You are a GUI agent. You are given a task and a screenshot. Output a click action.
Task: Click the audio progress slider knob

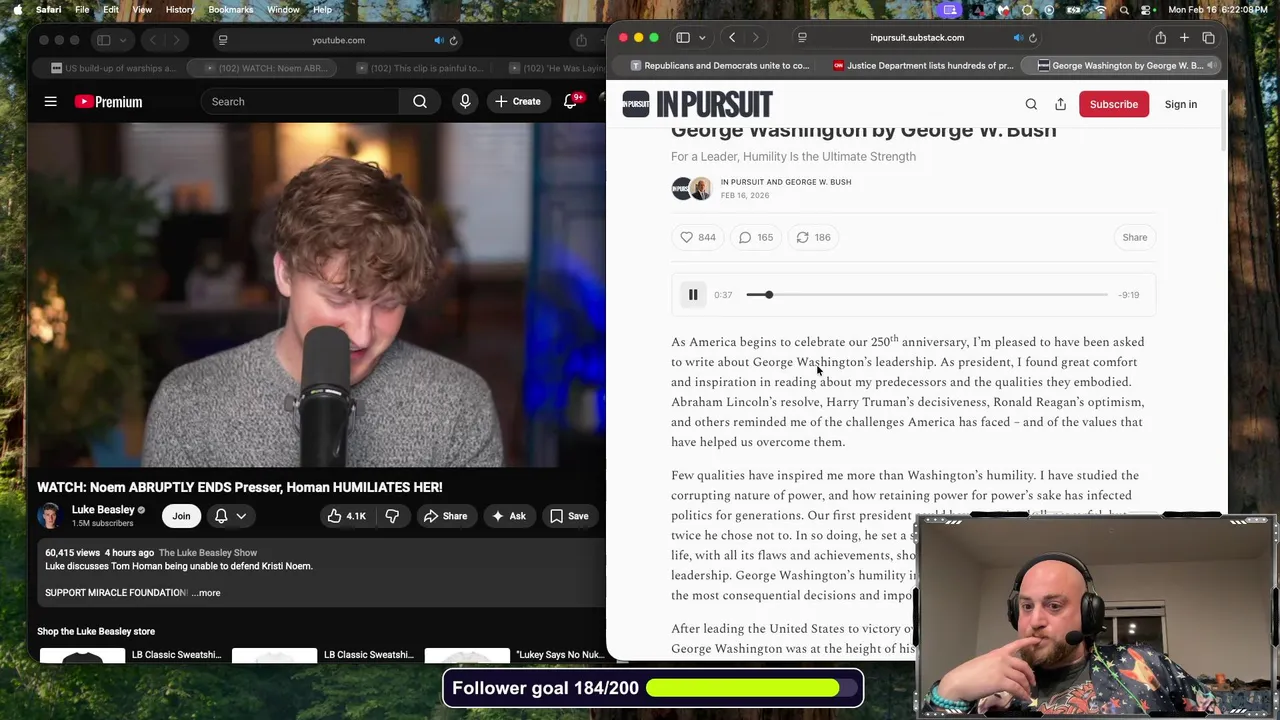click(x=768, y=295)
